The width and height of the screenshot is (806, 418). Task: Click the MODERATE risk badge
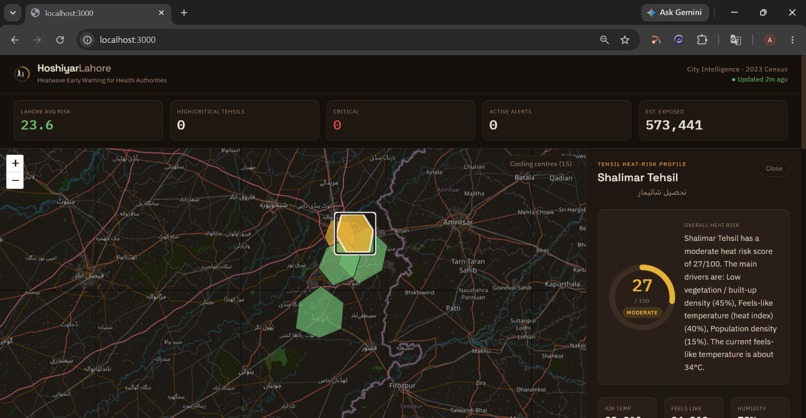point(642,313)
